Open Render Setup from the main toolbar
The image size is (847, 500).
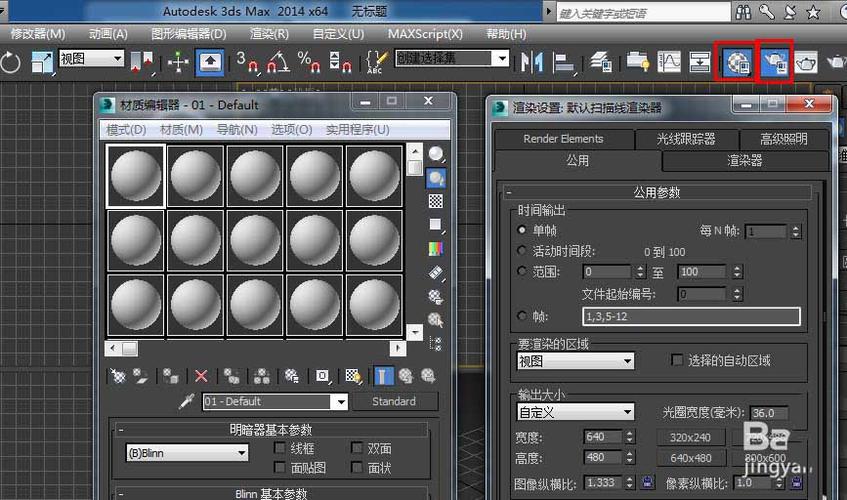point(776,62)
